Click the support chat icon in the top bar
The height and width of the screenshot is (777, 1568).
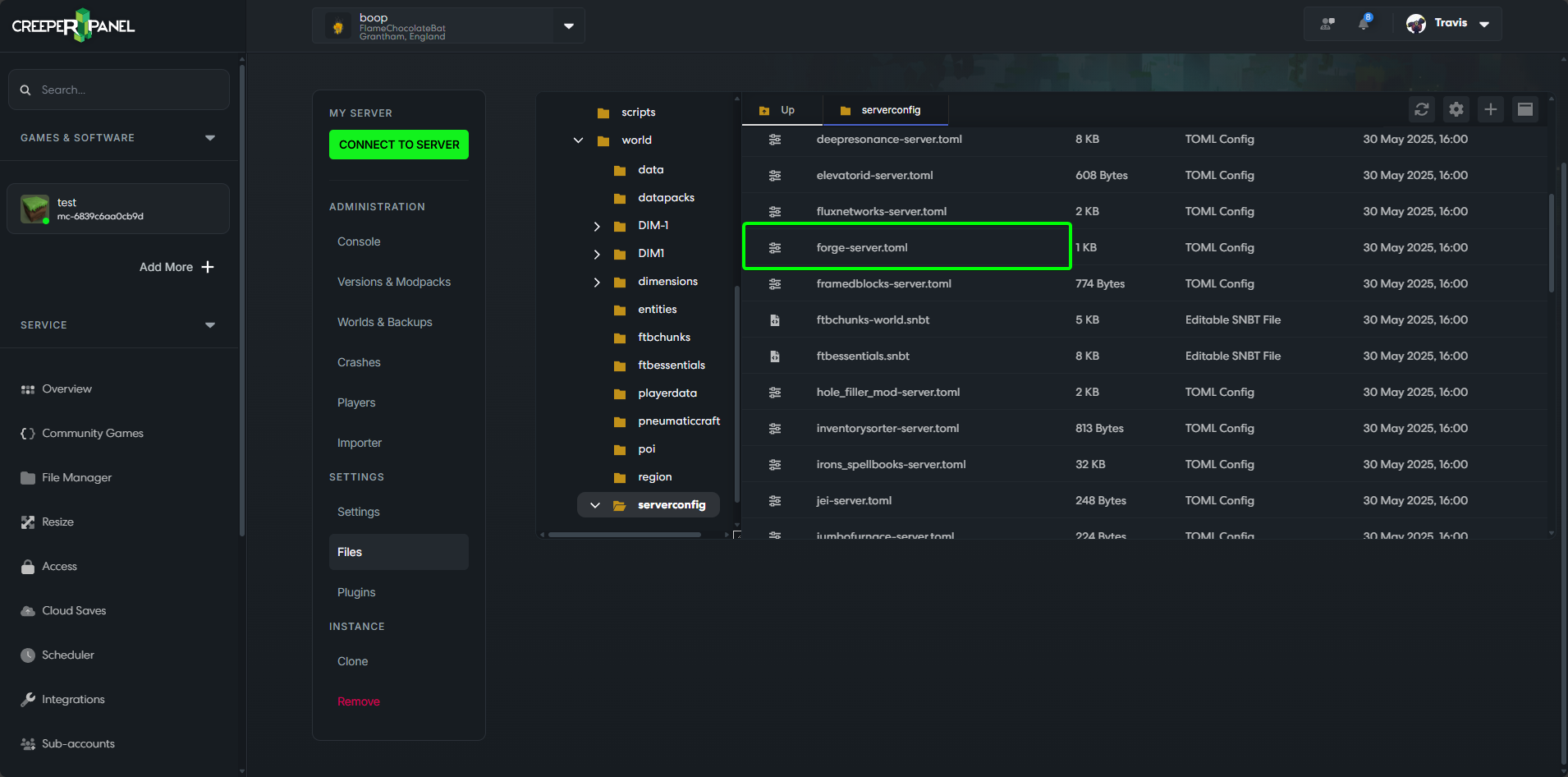pyautogui.click(x=1327, y=23)
